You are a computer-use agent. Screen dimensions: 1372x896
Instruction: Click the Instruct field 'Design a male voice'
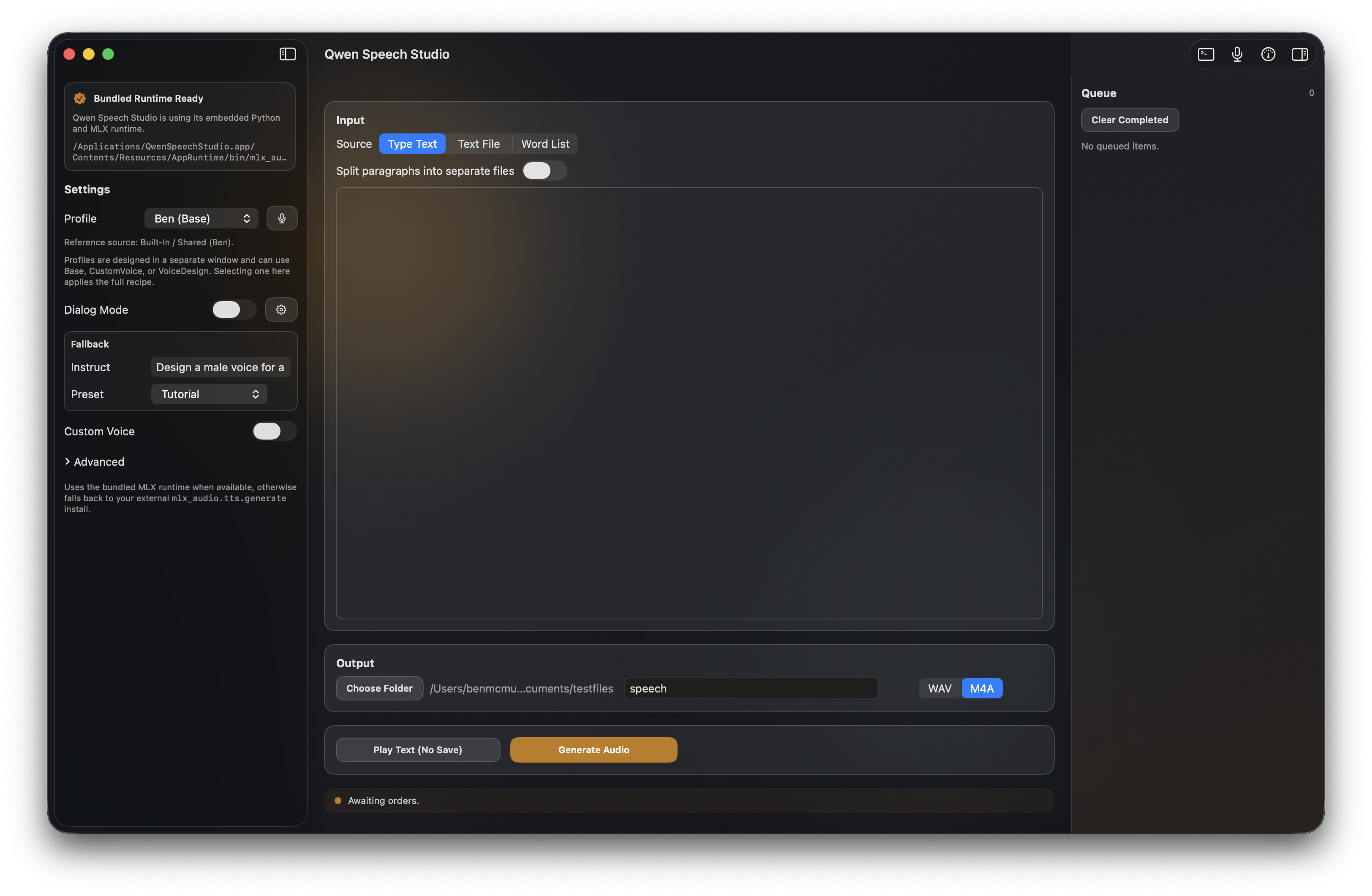coord(220,367)
